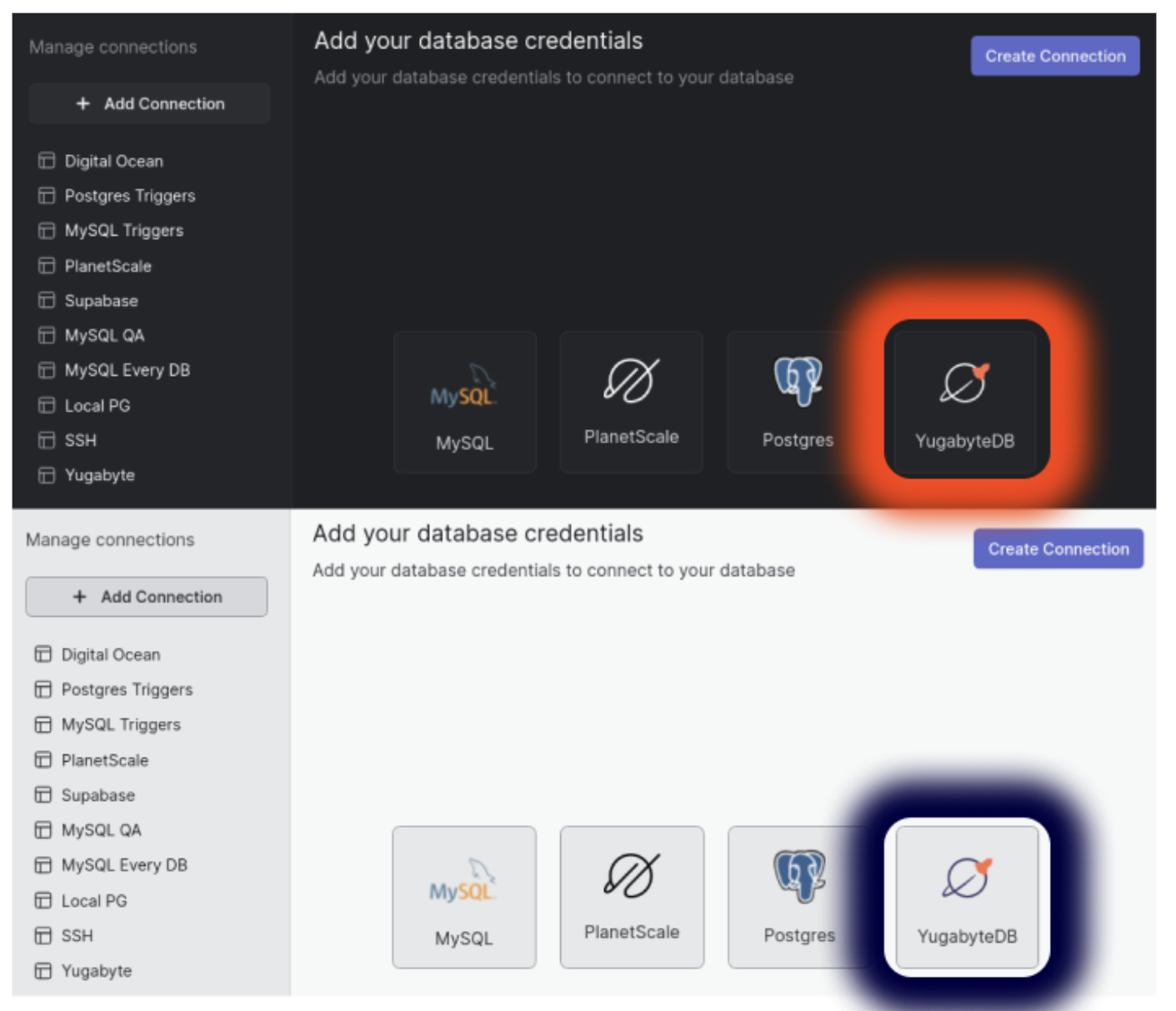The width and height of the screenshot is (1176, 1011).
Task: Click Create Connection in the light panel
Action: (x=1058, y=549)
